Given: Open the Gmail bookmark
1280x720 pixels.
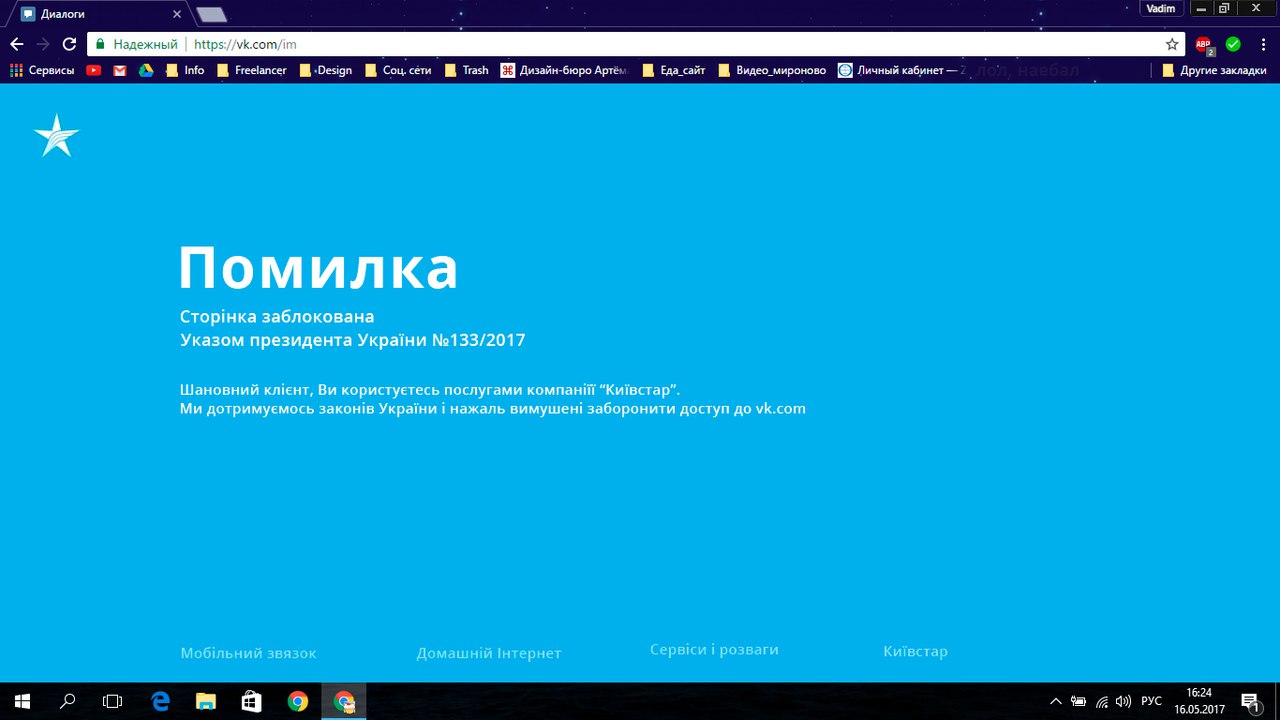Looking at the screenshot, I should pos(120,70).
